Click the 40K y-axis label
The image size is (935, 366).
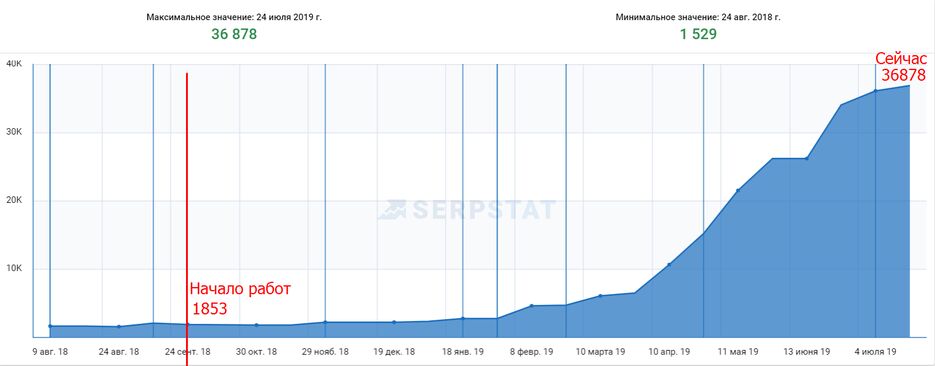point(14,64)
